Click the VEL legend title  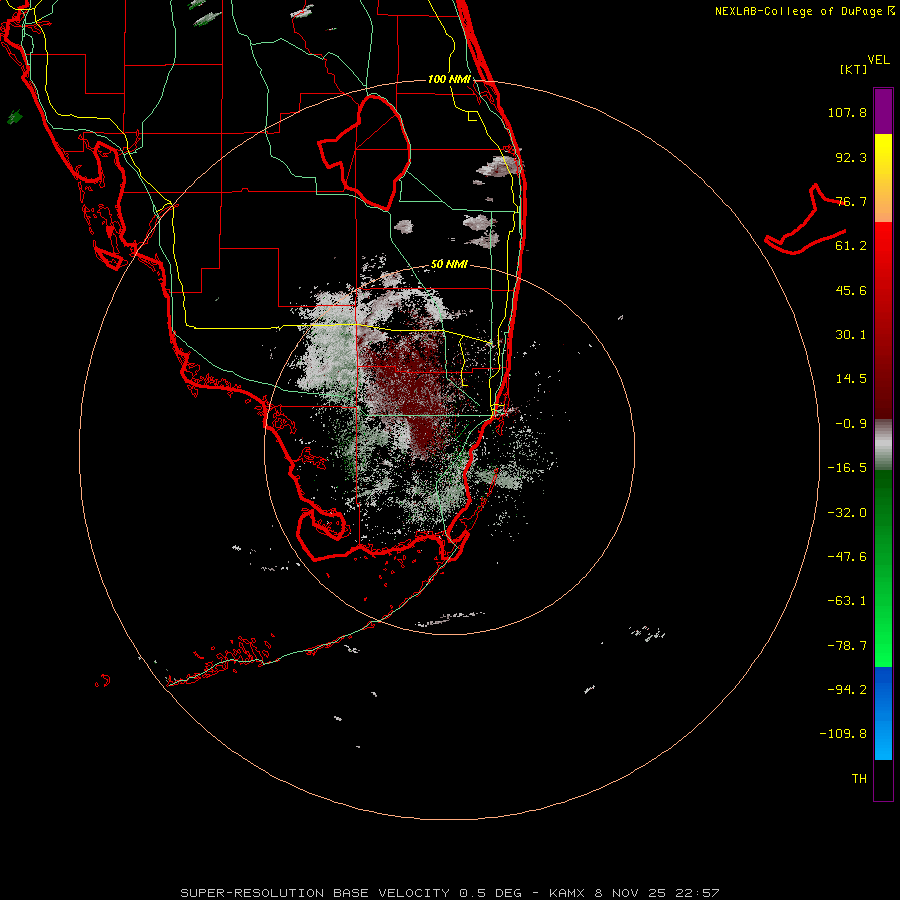[x=878, y=60]
